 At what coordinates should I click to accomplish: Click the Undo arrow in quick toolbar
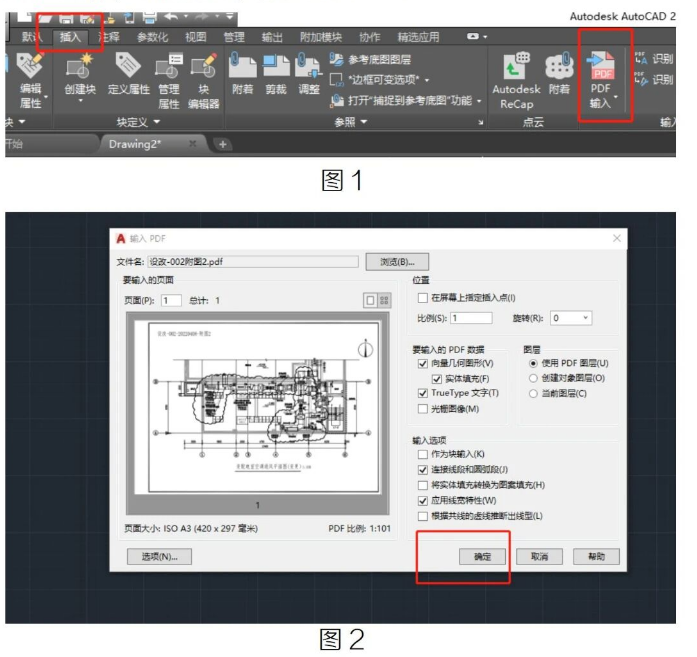coord(171,17)
